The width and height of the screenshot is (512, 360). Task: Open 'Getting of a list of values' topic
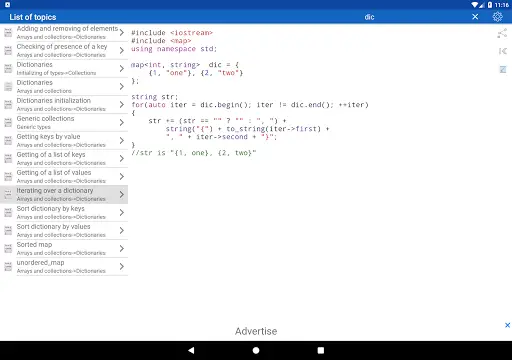[64, 176]
